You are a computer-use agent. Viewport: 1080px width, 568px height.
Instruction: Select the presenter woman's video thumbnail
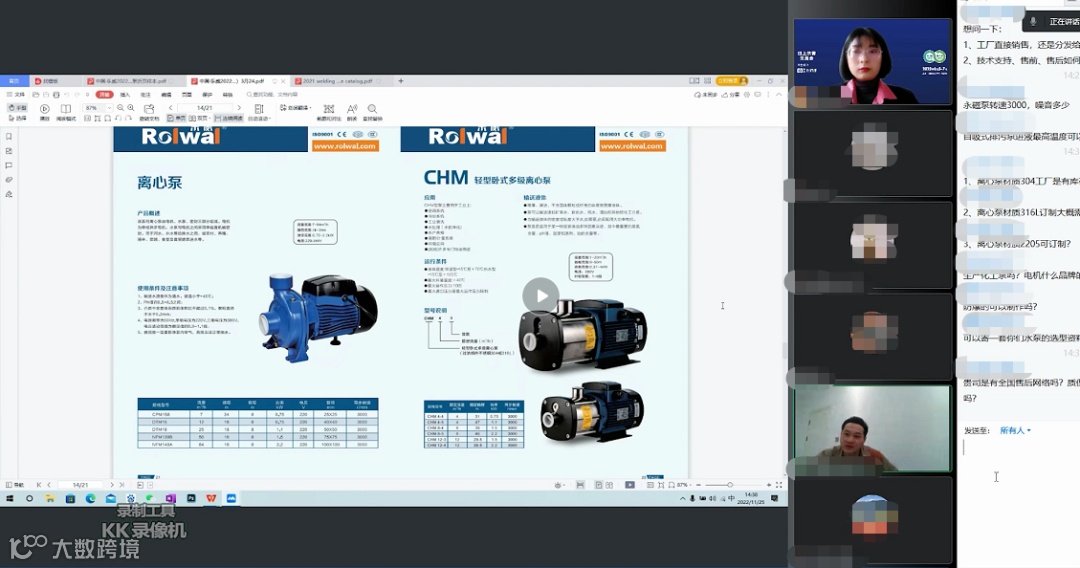872,61
